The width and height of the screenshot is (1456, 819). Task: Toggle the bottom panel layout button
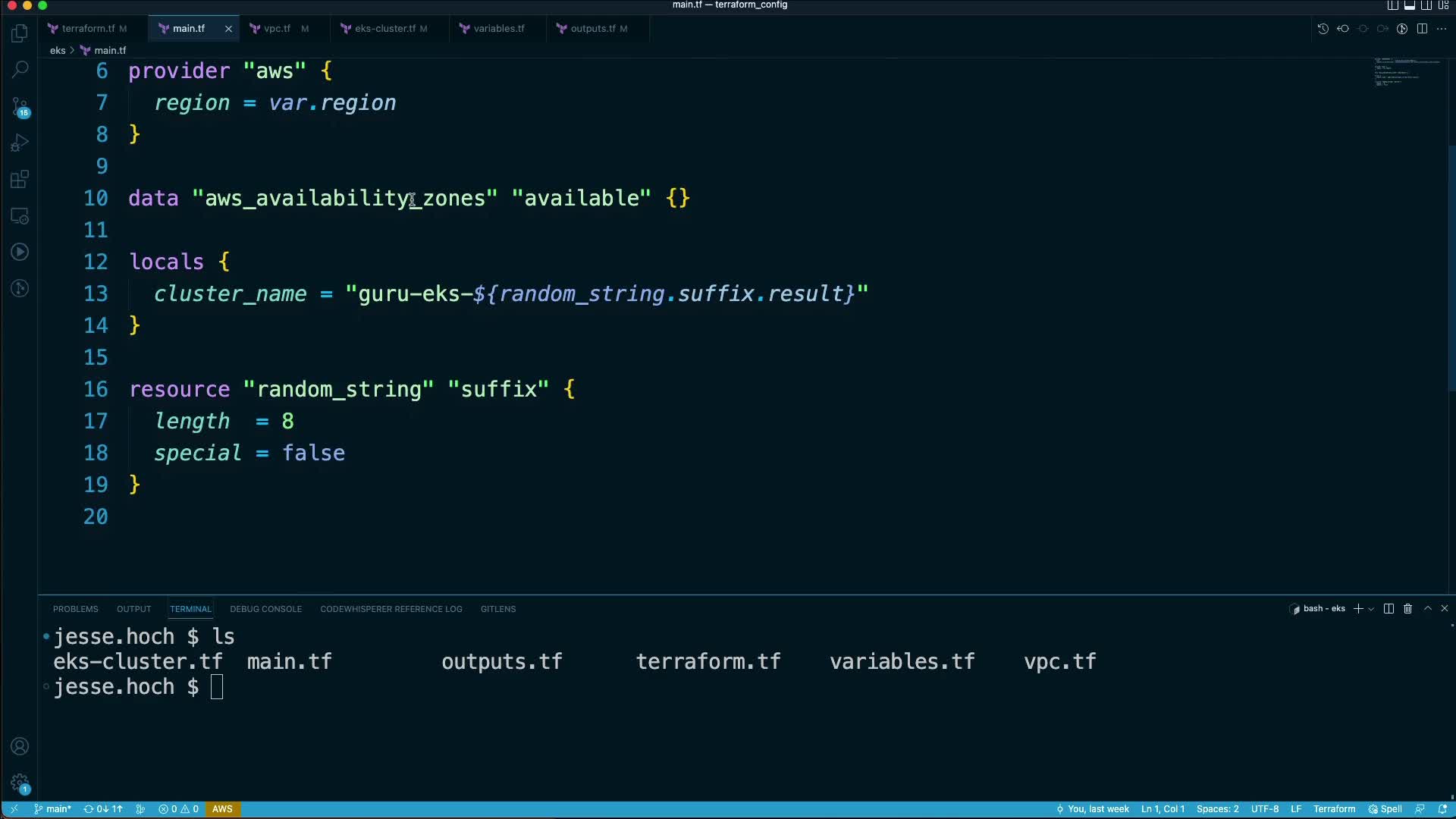click(1410, 5)
